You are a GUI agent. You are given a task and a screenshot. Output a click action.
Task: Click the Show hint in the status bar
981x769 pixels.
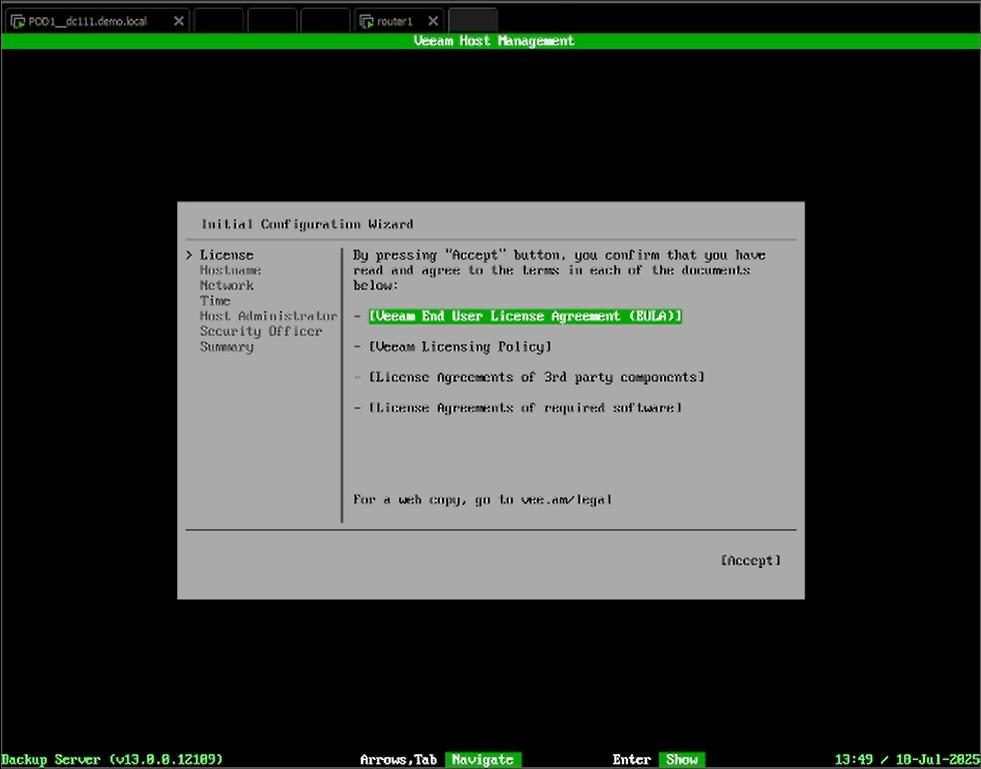point(682,760)
